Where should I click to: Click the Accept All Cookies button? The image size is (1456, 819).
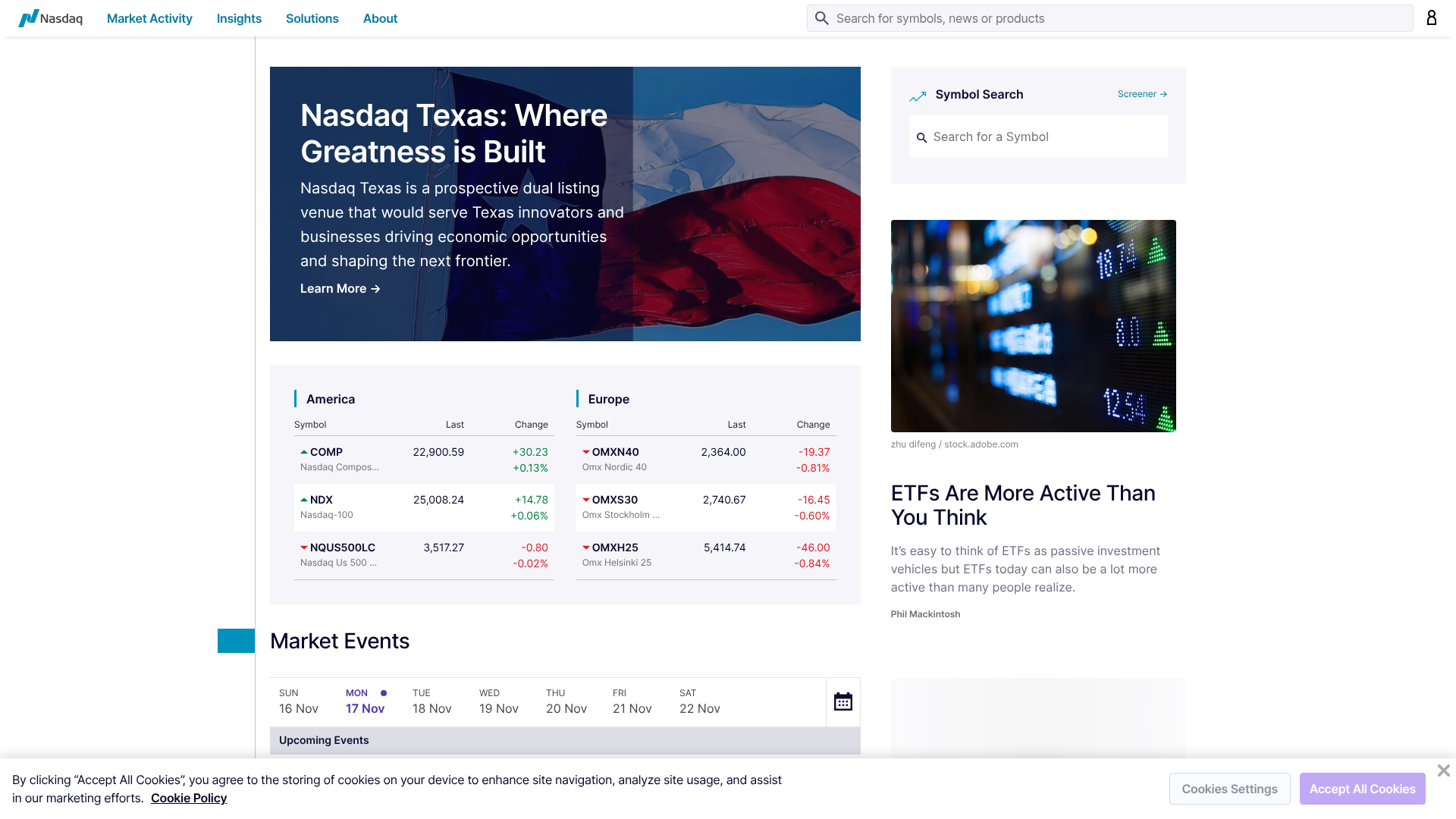(1362, 789)
